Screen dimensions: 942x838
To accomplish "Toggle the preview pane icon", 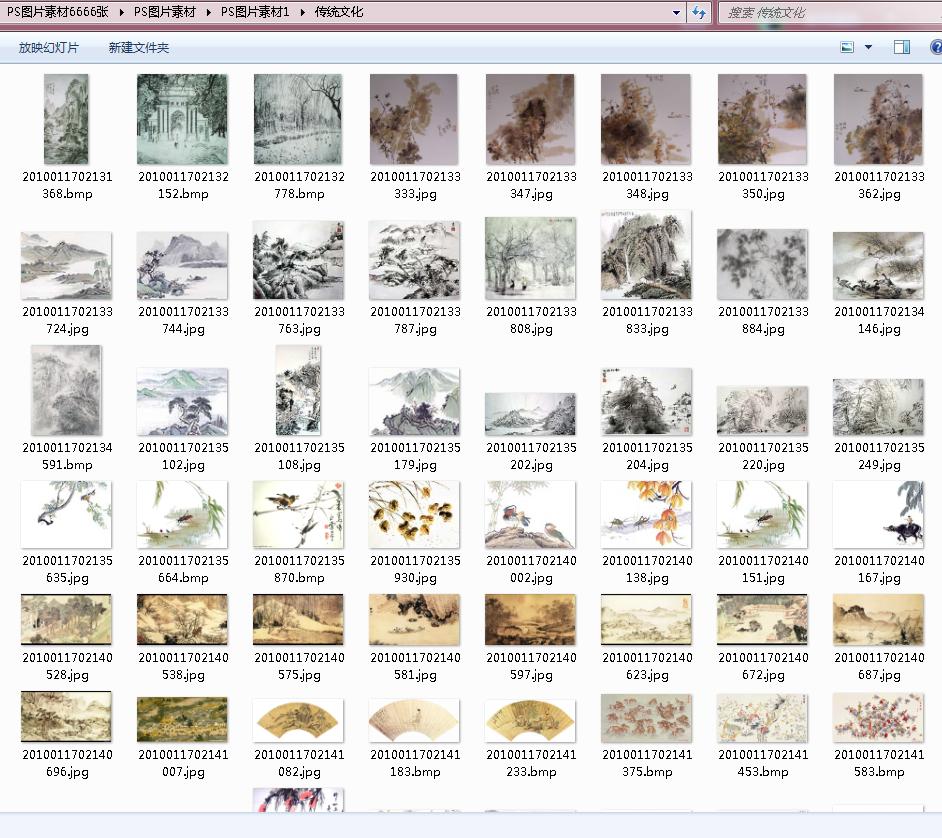I will coord(901,47).
